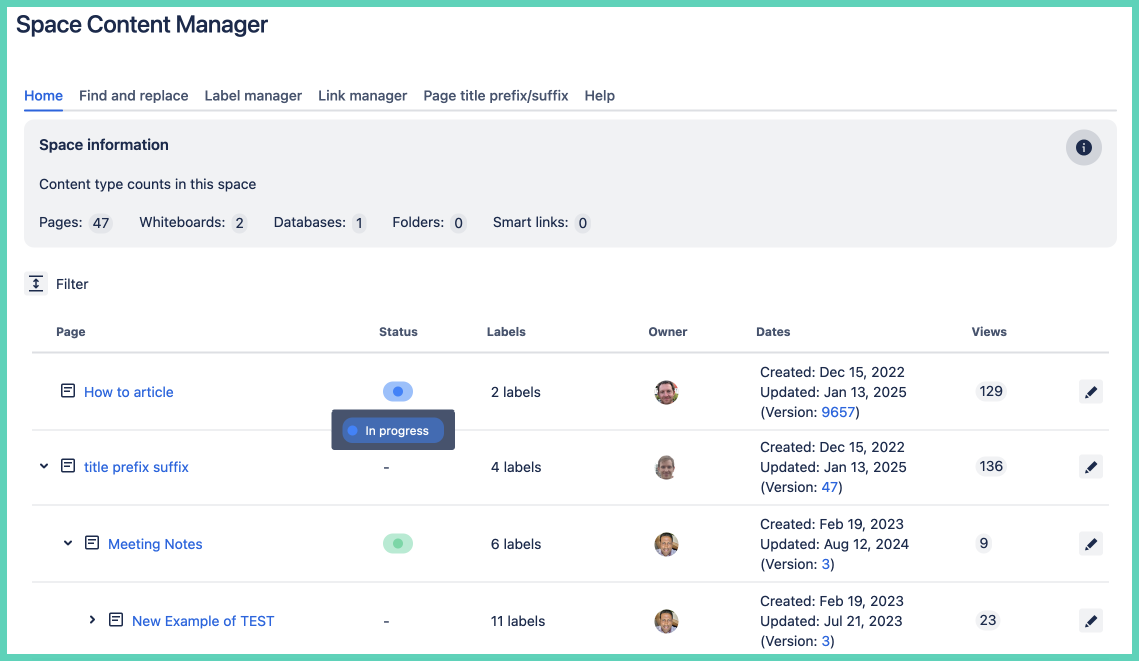
Task: Click the page icon beside How to article
Action: [x=68, y=391]
